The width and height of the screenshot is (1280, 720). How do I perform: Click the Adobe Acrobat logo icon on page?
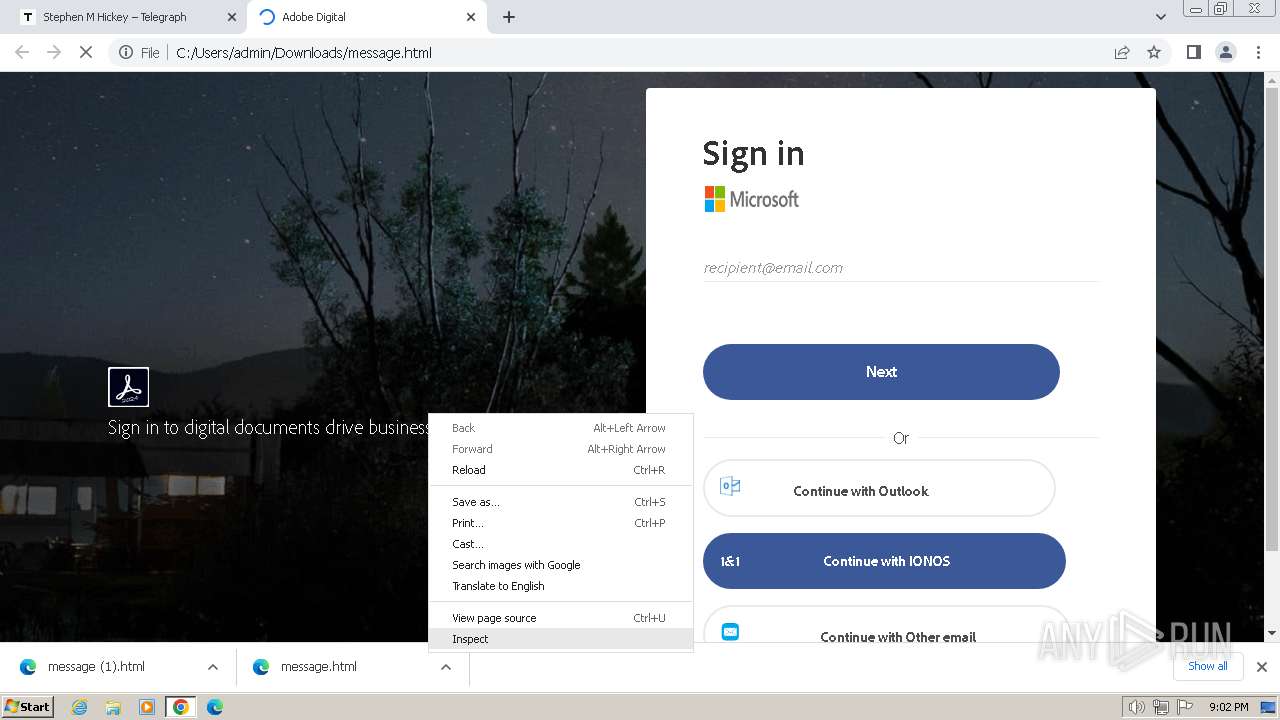click(128, 387)
